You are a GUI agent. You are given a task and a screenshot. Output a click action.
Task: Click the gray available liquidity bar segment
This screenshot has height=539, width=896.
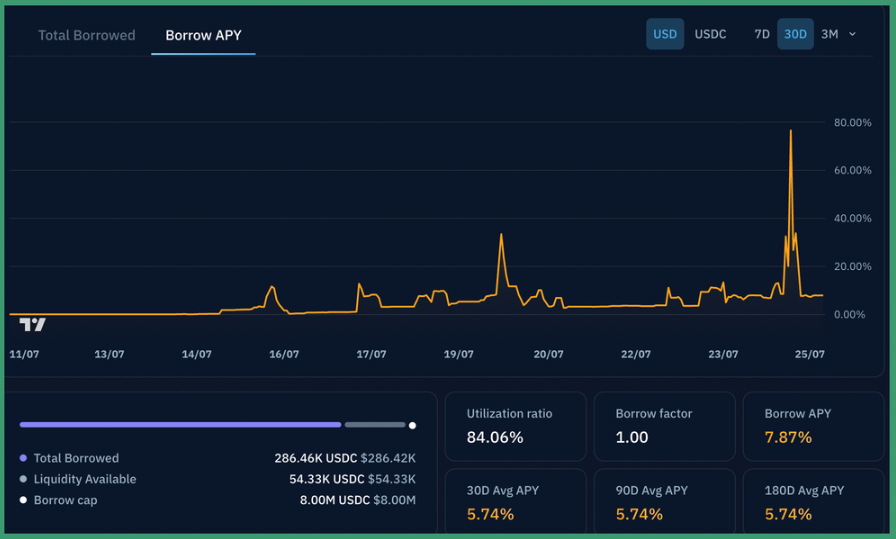pyautogui.click(x=375, y=425)
